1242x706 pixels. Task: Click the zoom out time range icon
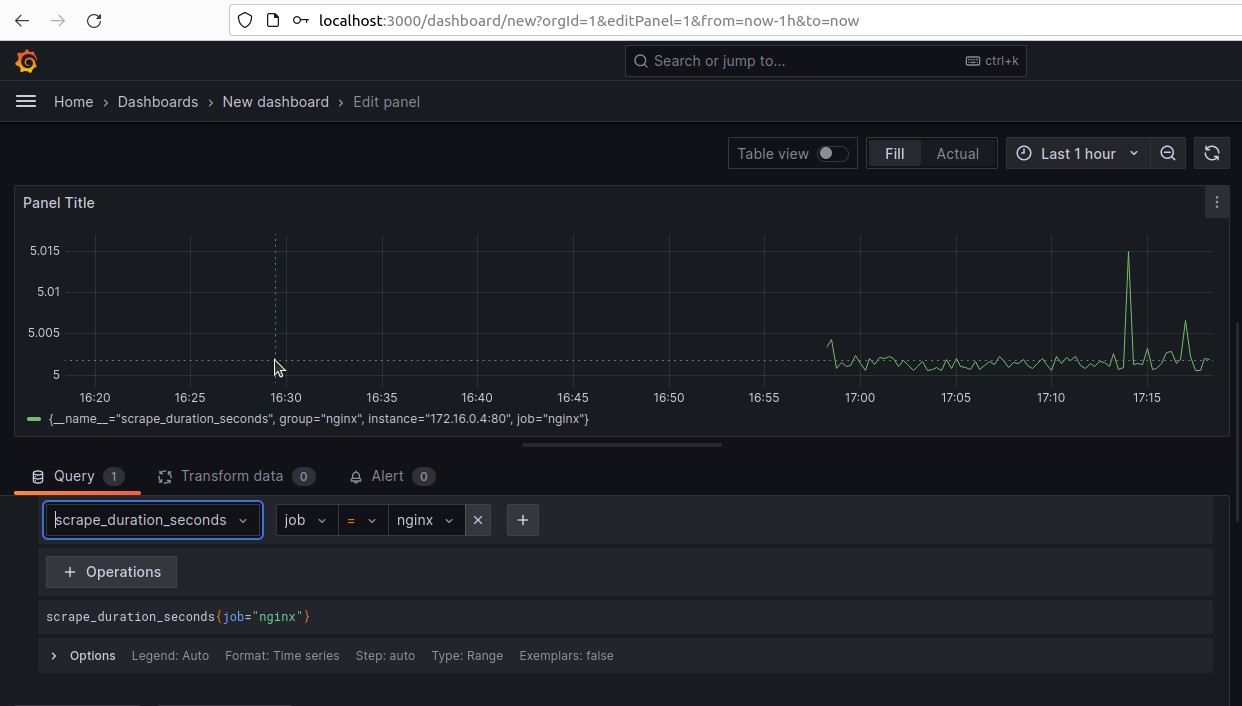point(1168,153)
